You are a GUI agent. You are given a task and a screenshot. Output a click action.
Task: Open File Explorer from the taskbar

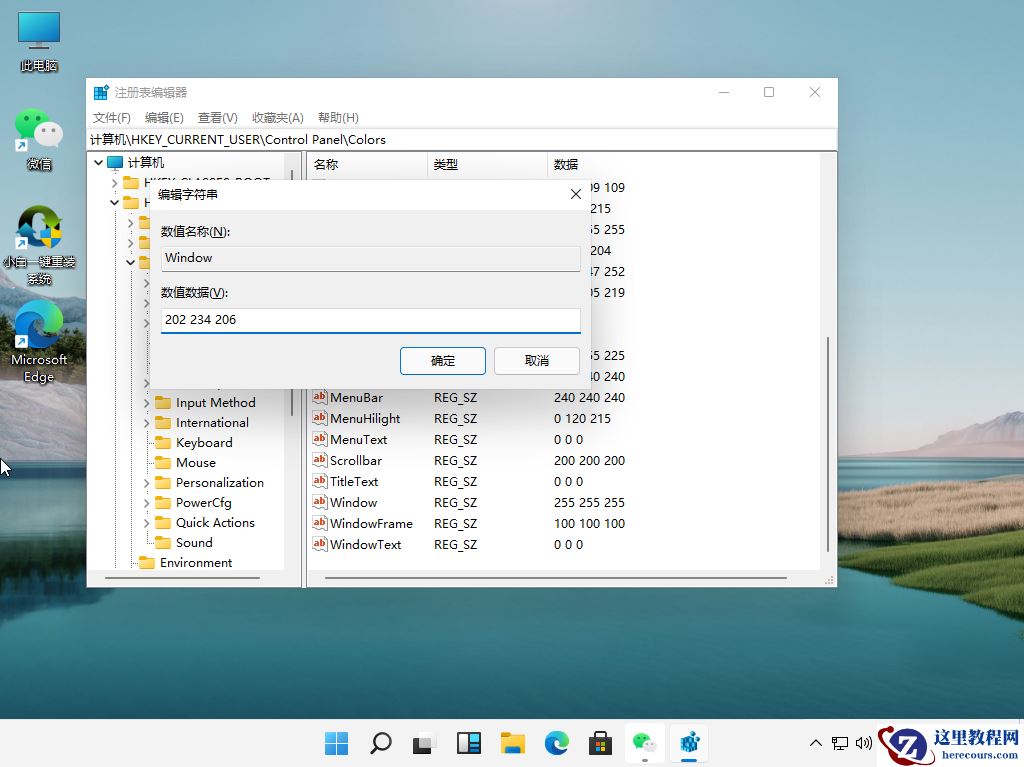pyautogui.click(x=512, y=743)
